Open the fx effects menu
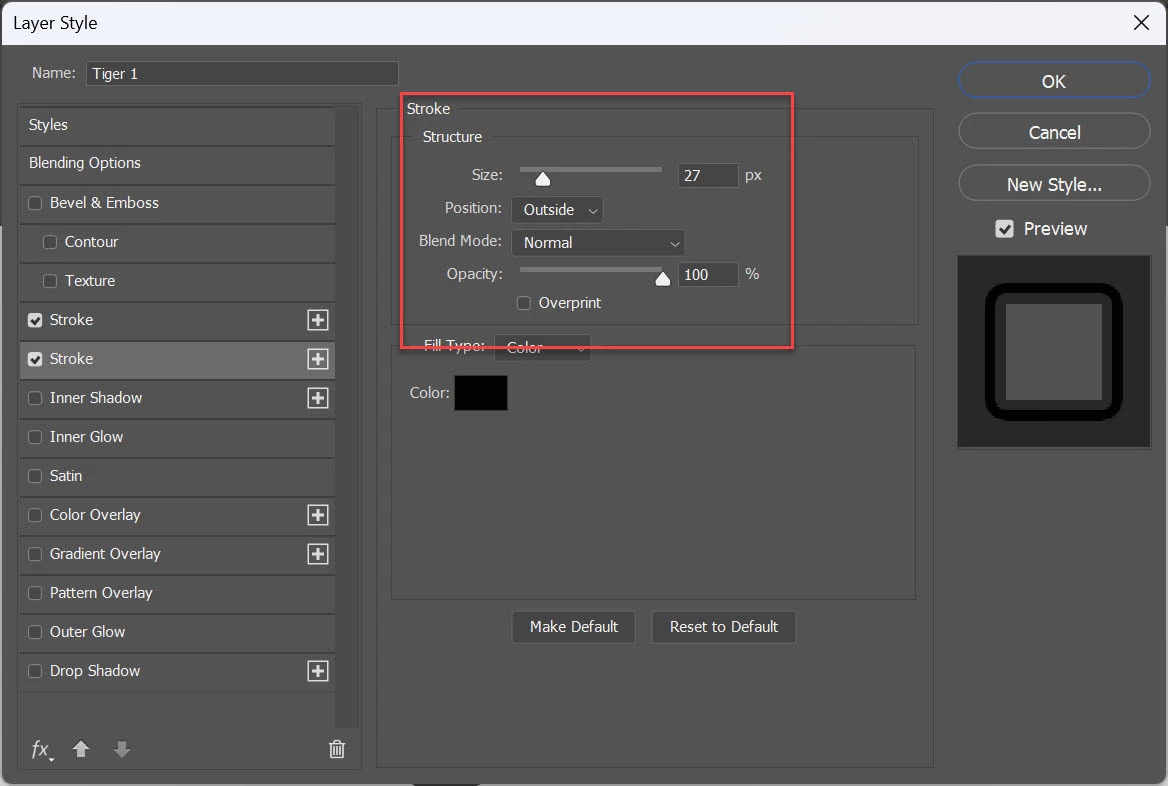 (x=42, y=749)
